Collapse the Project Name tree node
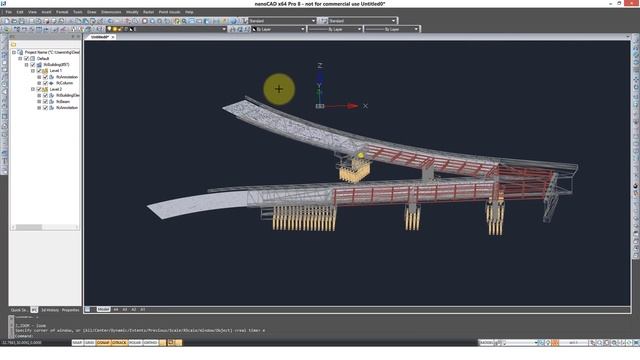The height and width of the screenshot is (360, 640). click(14, 52)
